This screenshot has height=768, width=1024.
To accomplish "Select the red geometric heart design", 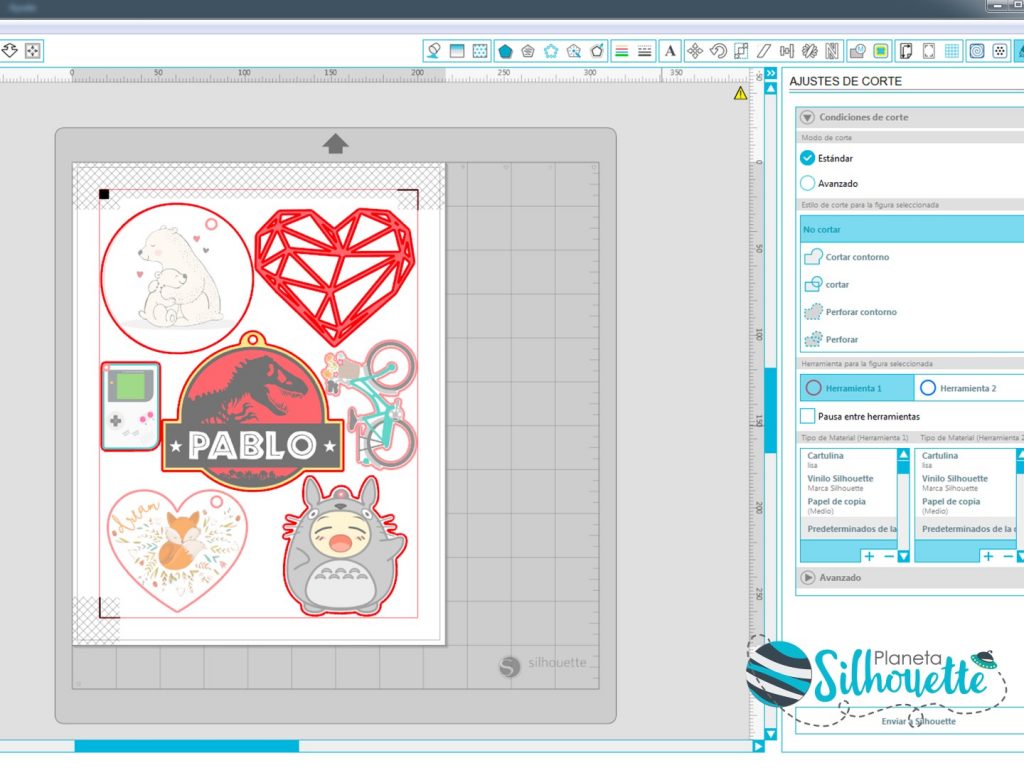I will click(335, 276).
